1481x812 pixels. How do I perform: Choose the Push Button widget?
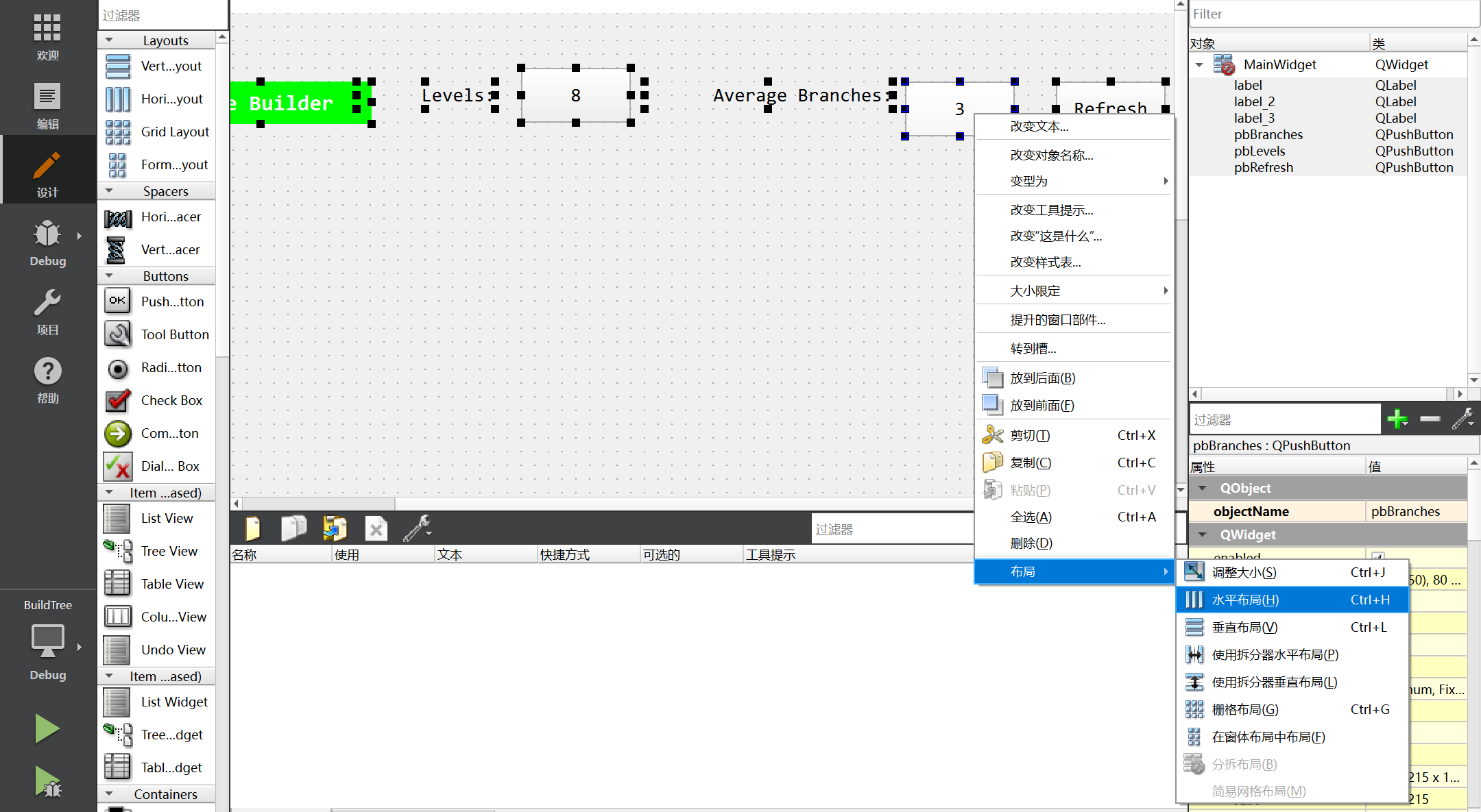[x=157, y=302]
